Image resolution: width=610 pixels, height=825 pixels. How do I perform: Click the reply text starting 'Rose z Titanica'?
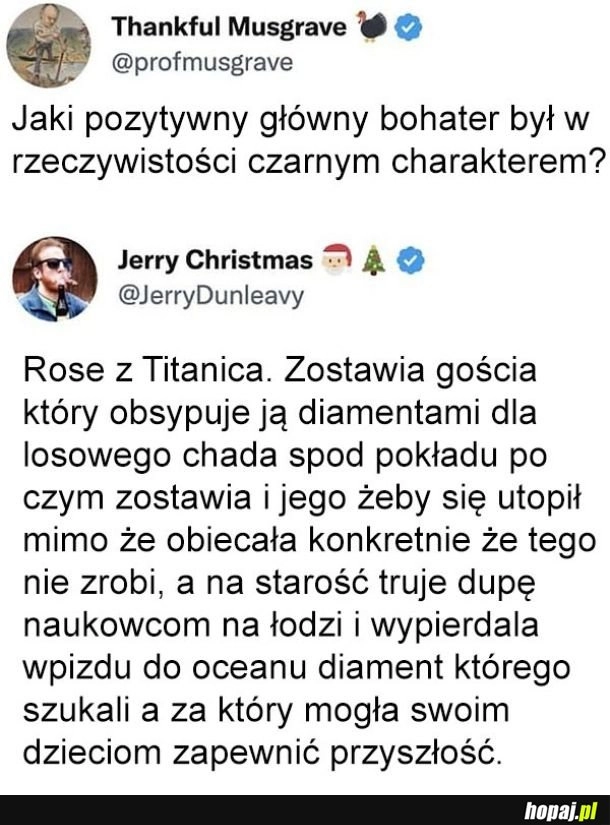[309, 561]
